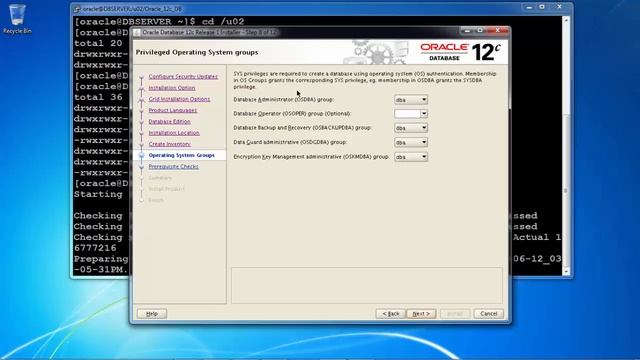The width and height of the screenshot is (640, 360).
Task: Click the PuTTY terminal window title icon
Action: [77, 9]
